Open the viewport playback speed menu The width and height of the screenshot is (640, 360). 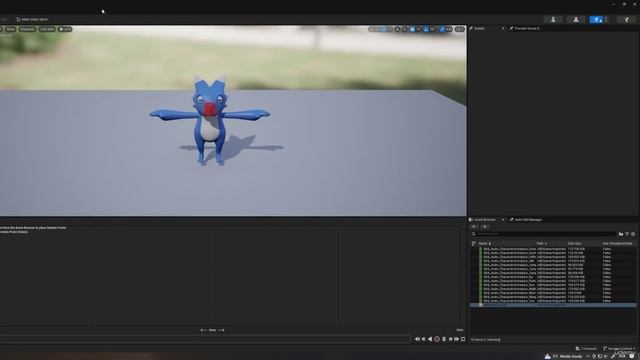pos(65,29)
